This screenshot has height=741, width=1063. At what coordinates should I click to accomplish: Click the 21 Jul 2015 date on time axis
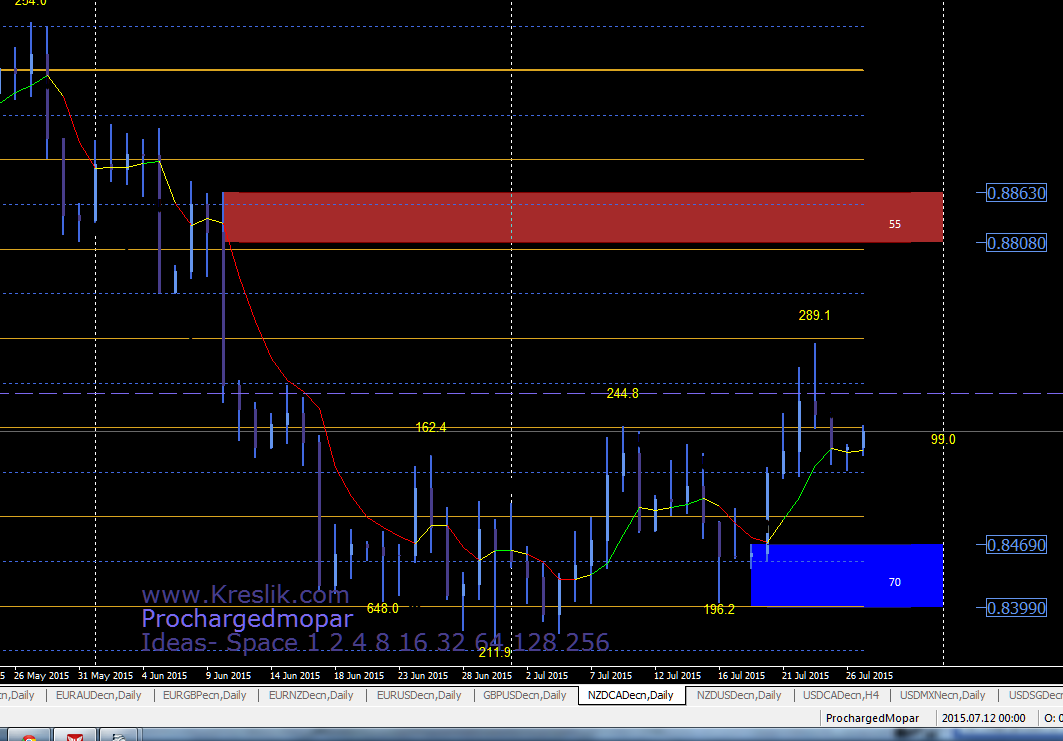coord(805,675)
